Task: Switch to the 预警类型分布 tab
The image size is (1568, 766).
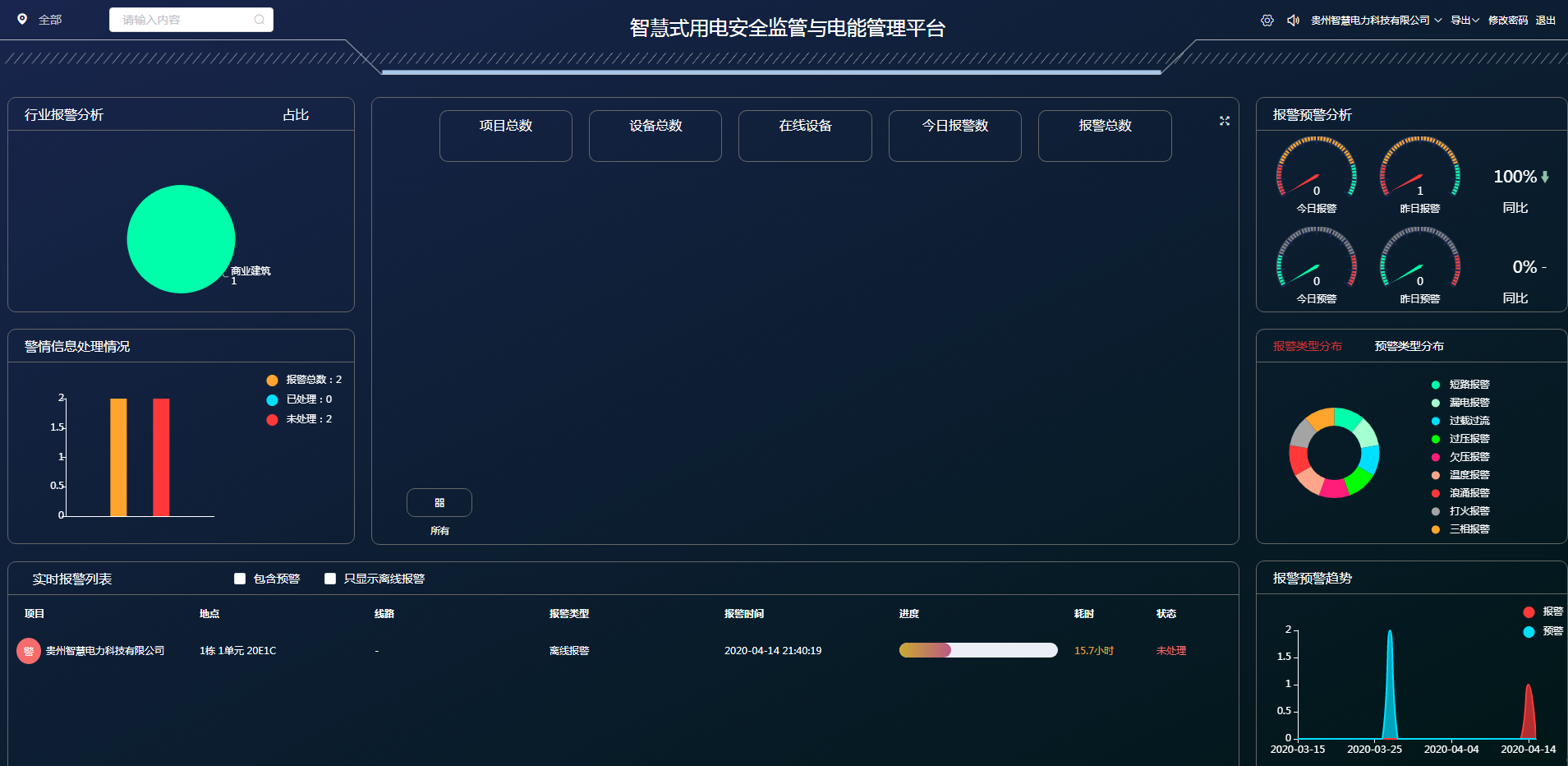Action: coord(1409,346)
